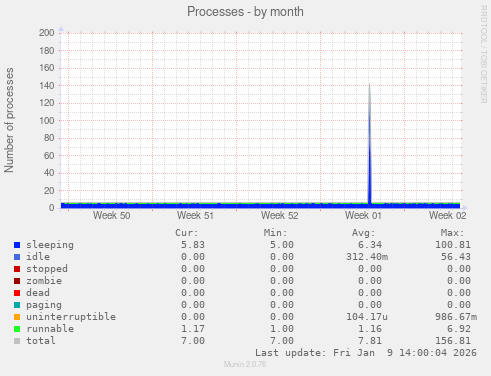Click the 'Week 01' x-axis label
491x376 pixels.
coord(363,215)
